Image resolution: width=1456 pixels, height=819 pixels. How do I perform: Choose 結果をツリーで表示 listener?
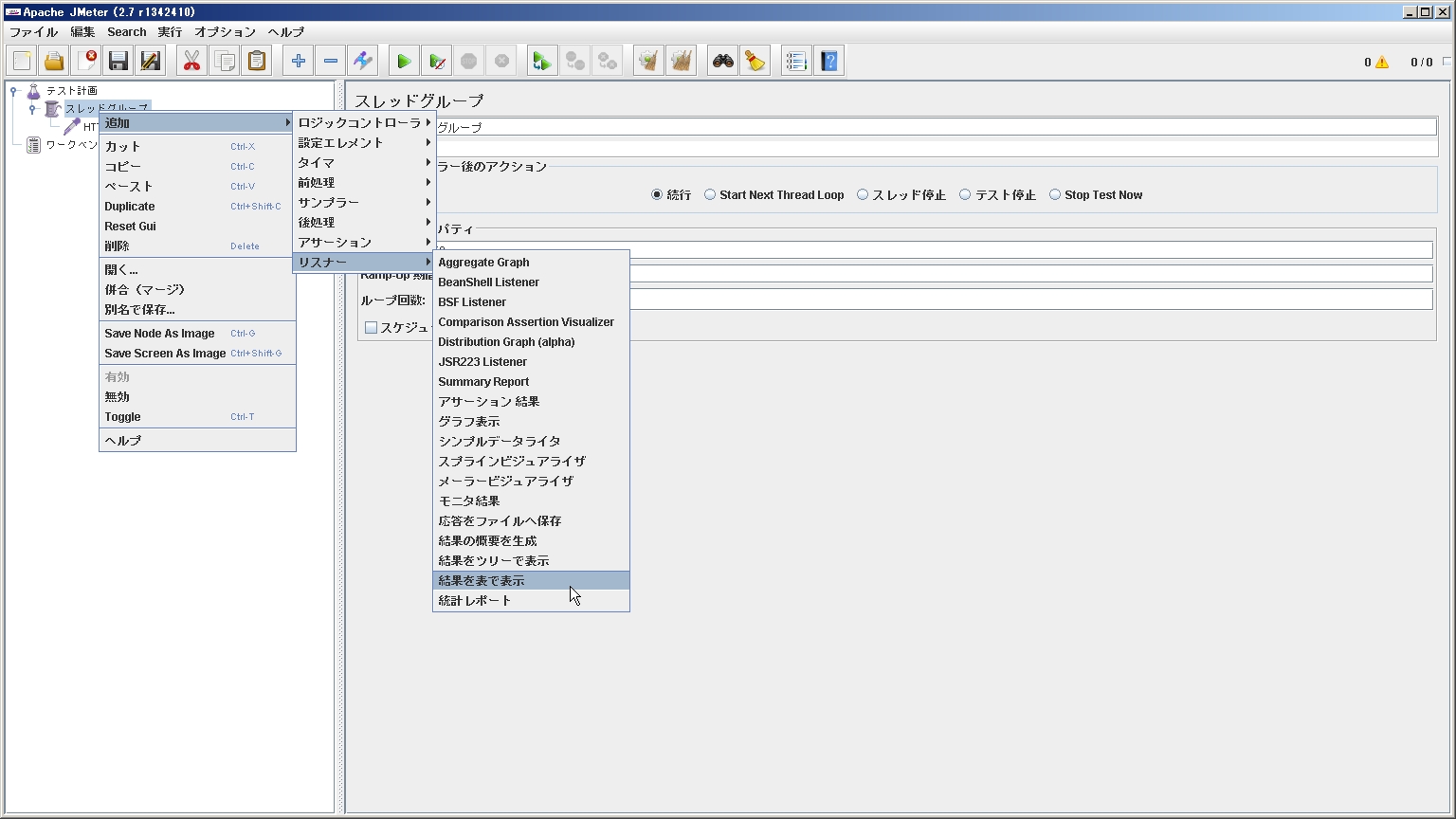531,561
